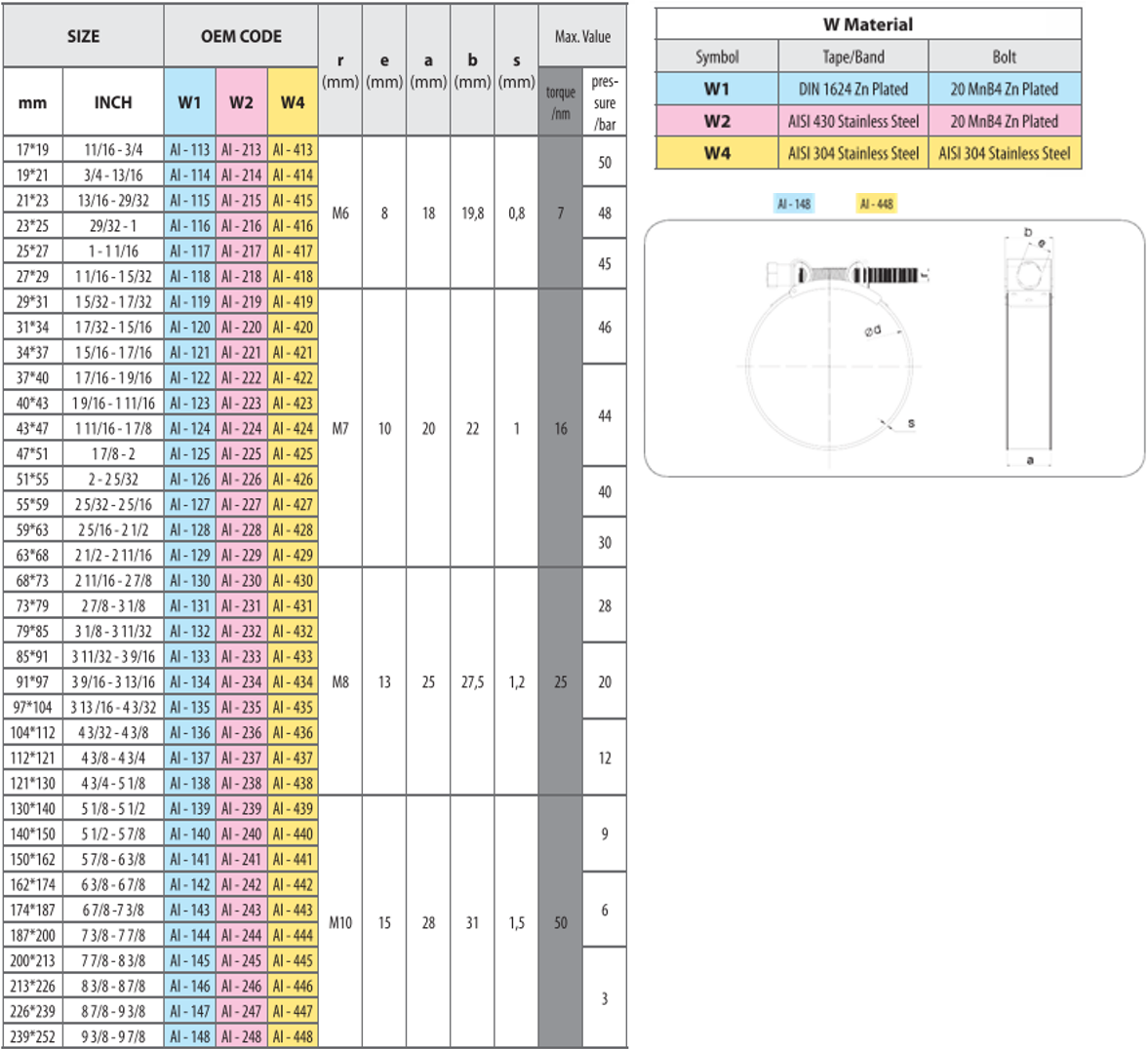Click the M6 thread size cell

pyautogui.click(x=340, y=213)
